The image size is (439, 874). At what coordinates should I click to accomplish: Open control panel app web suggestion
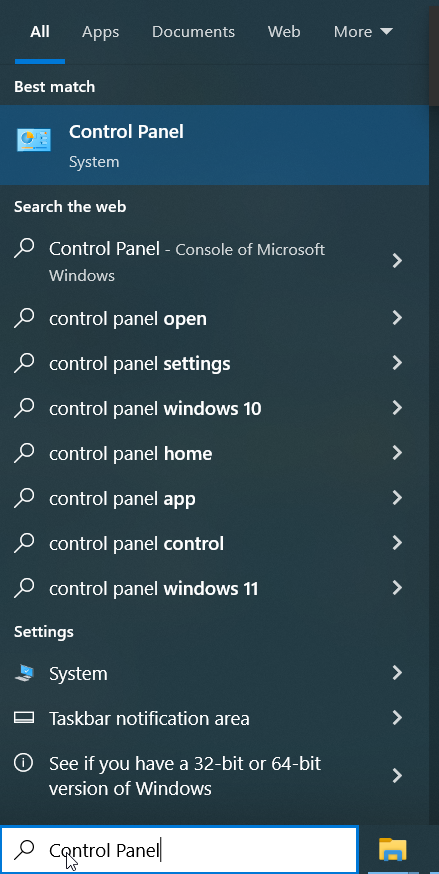[x=214, y=498]
